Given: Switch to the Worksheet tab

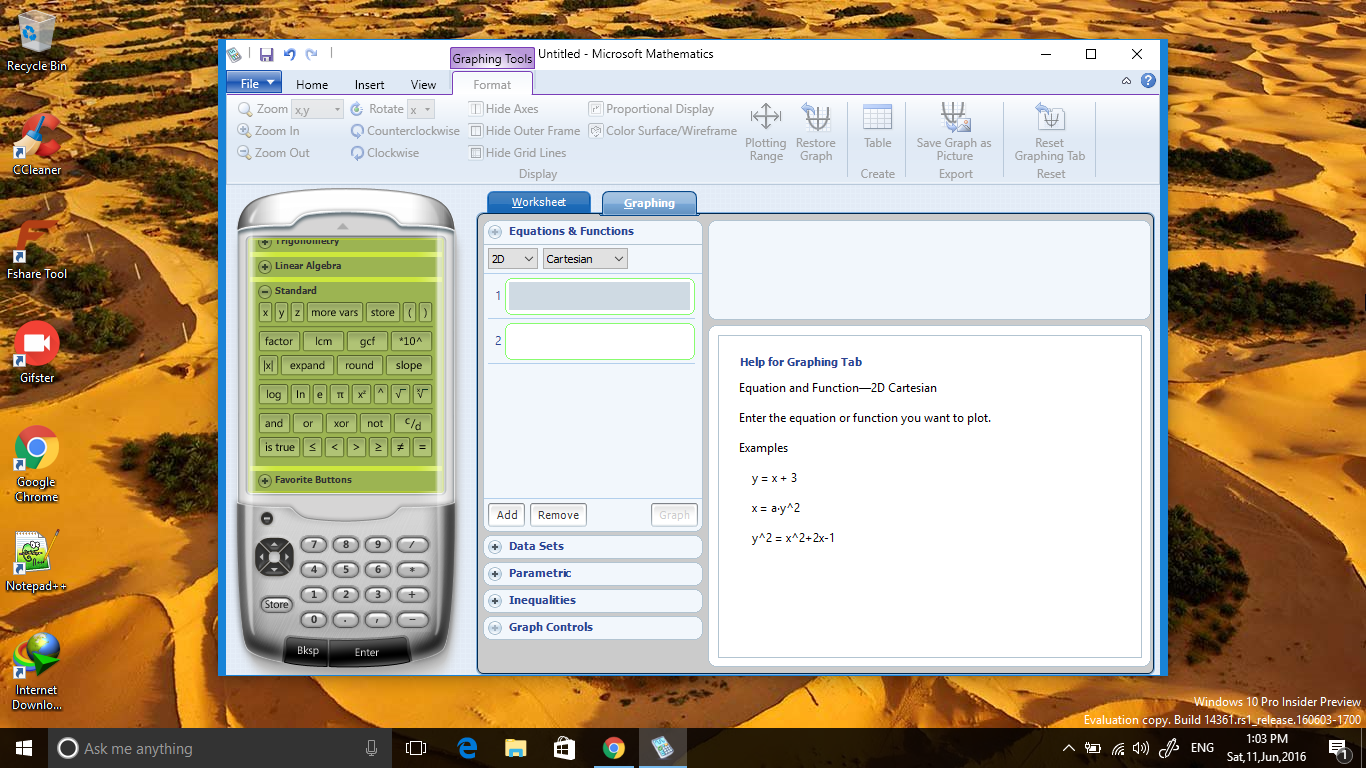Looking at the screenshot, I should click(539, 202).
